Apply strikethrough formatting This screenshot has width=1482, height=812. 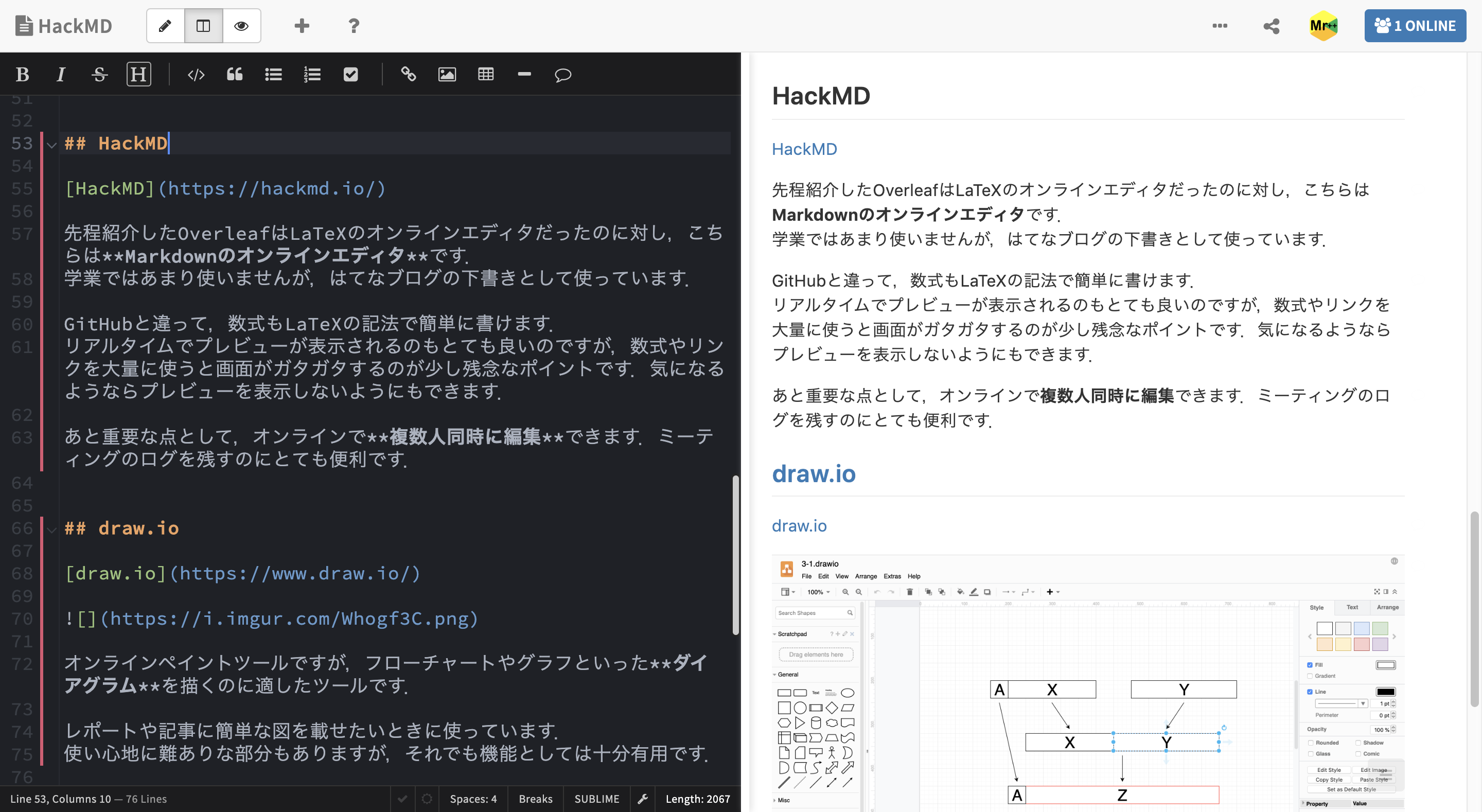coord(99,74)
